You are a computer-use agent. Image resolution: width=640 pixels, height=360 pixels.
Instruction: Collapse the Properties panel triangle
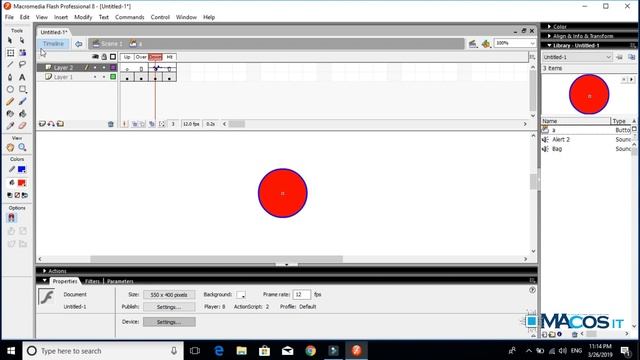click(44, 281)
